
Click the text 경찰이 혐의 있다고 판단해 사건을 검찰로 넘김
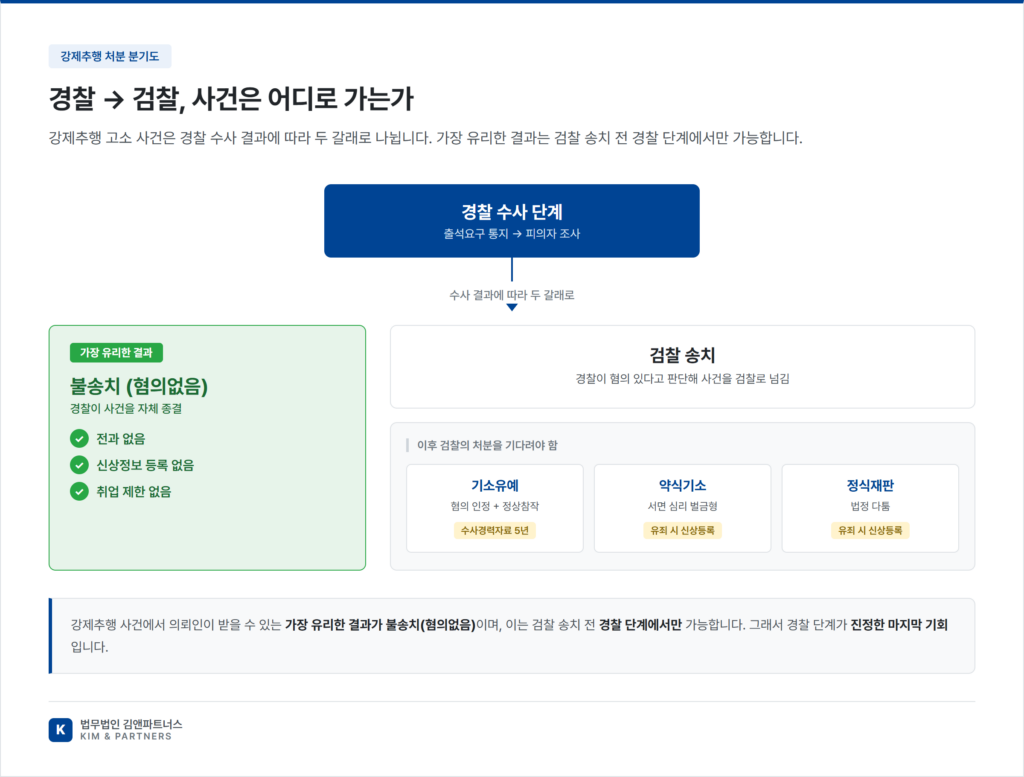click(682, 379)
